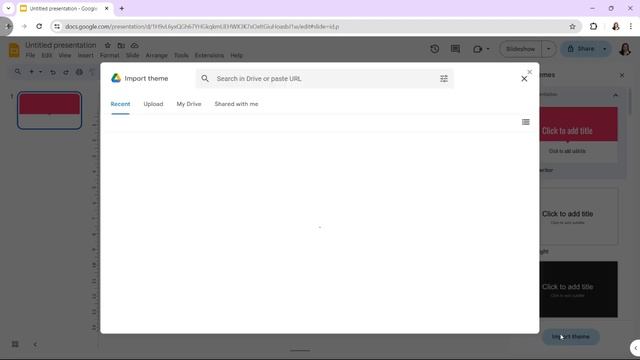
Task: Open Chrome three-dot menu
Action: click(631, 27)
